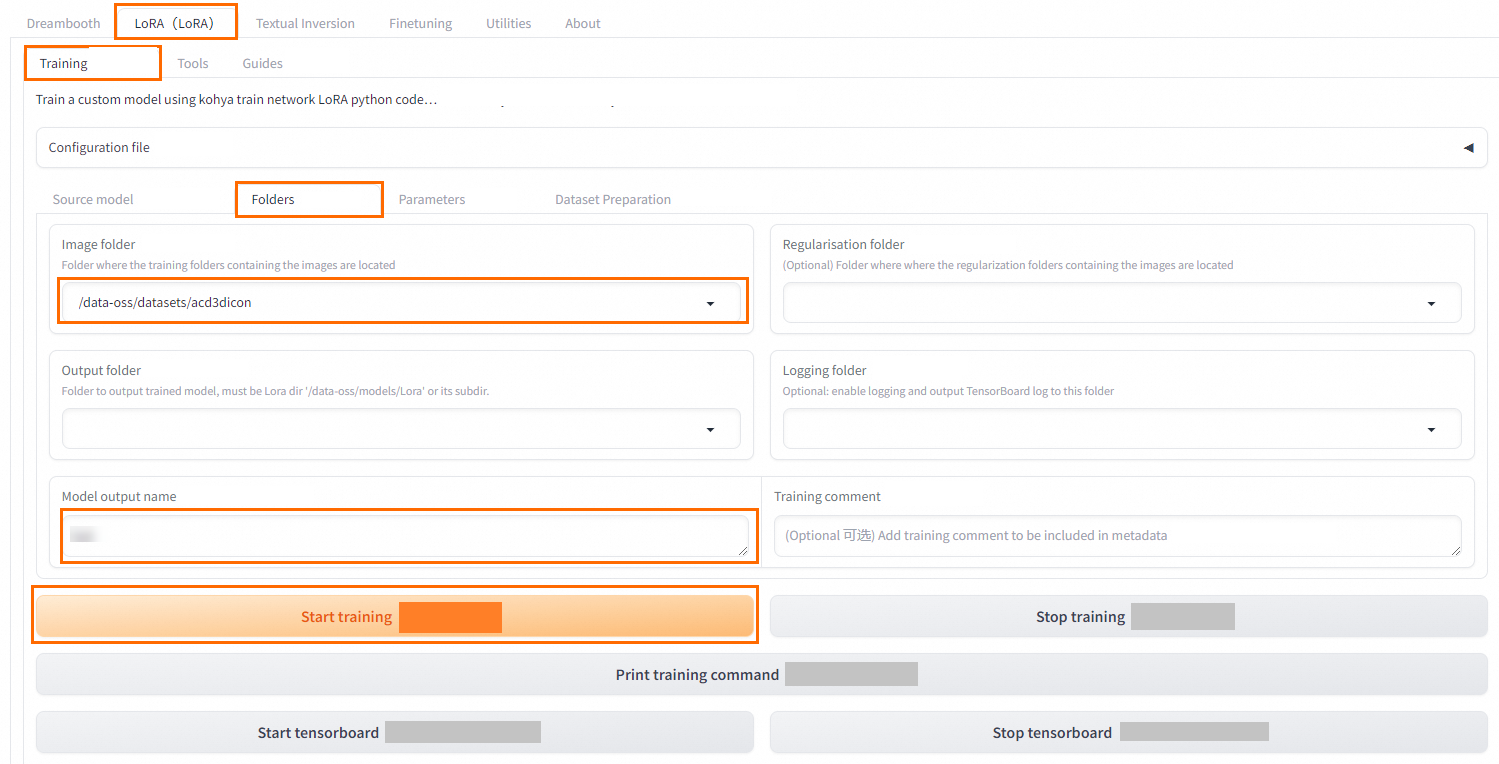
Task: Go to the Utilities tab
Action: 508,23
